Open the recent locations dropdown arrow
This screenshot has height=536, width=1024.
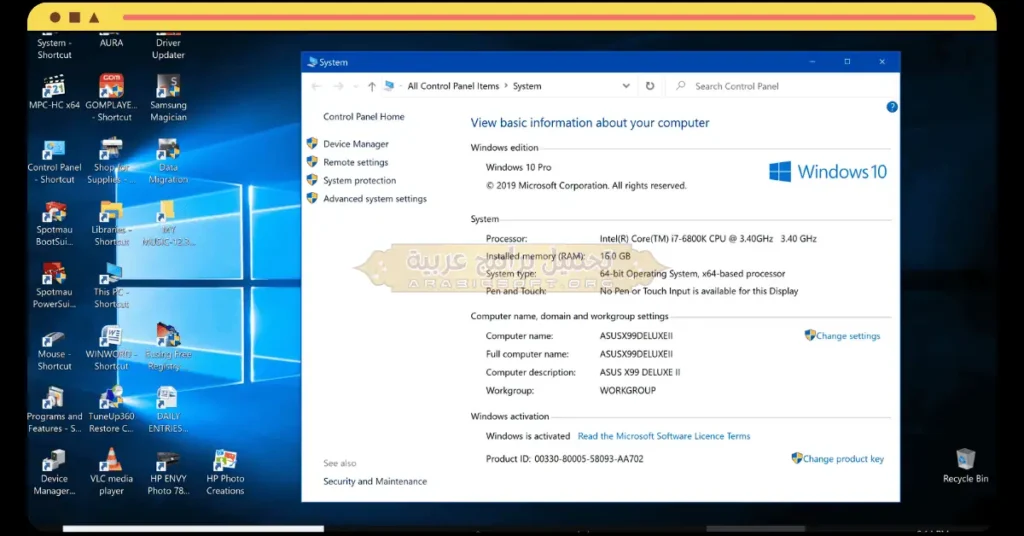click(355, 86)
